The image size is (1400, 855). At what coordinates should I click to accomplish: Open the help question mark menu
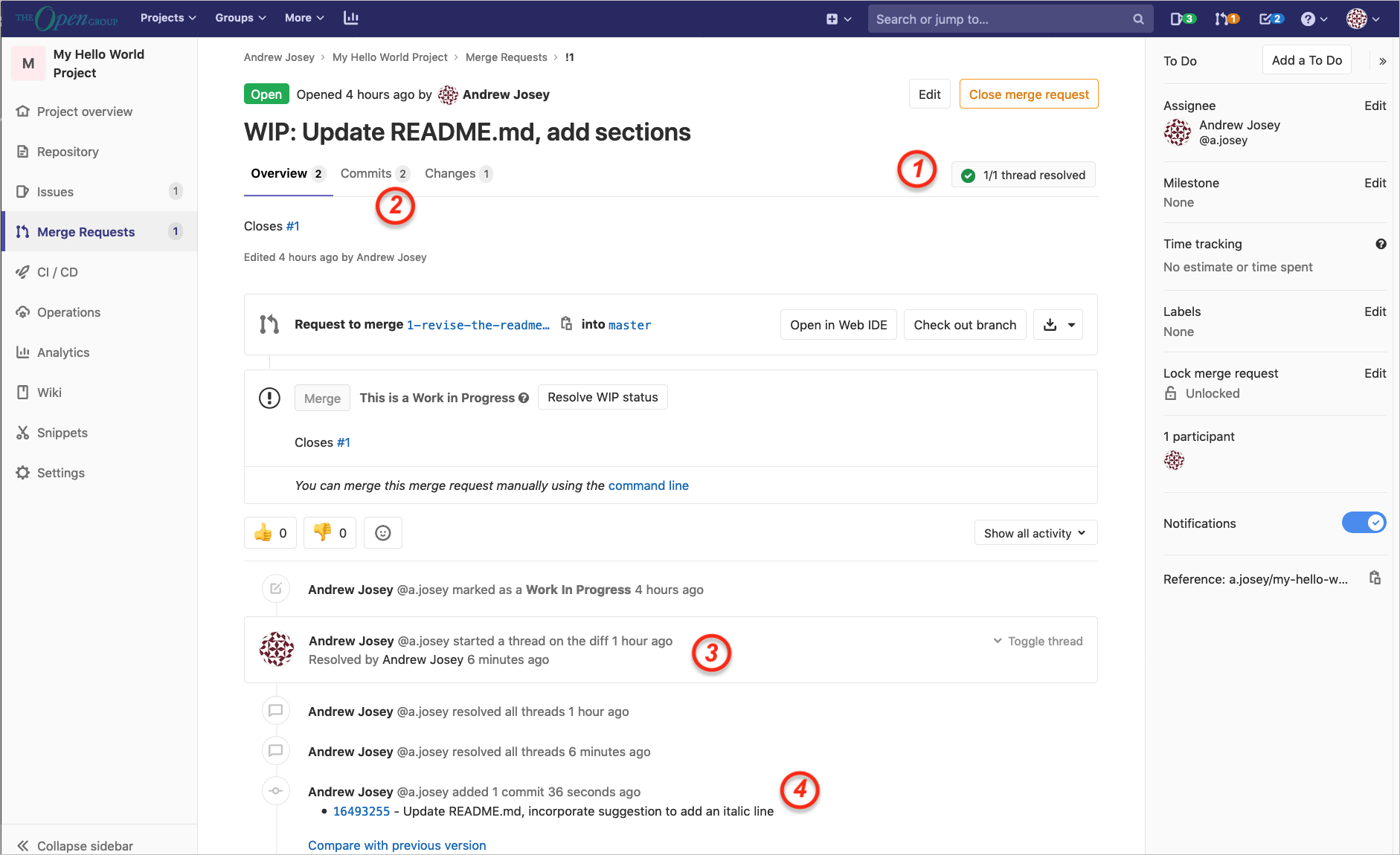(1314, 19)
